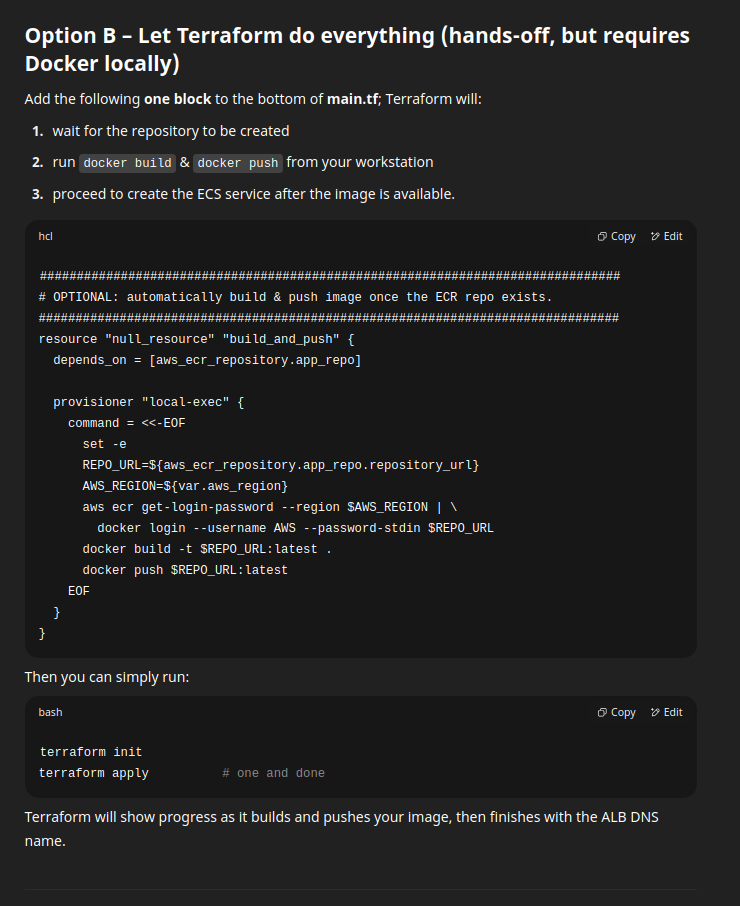Viewport: 740px width, 906px height.
Task: Click the pencil icon in the bash block header
Action: (655, 712)
